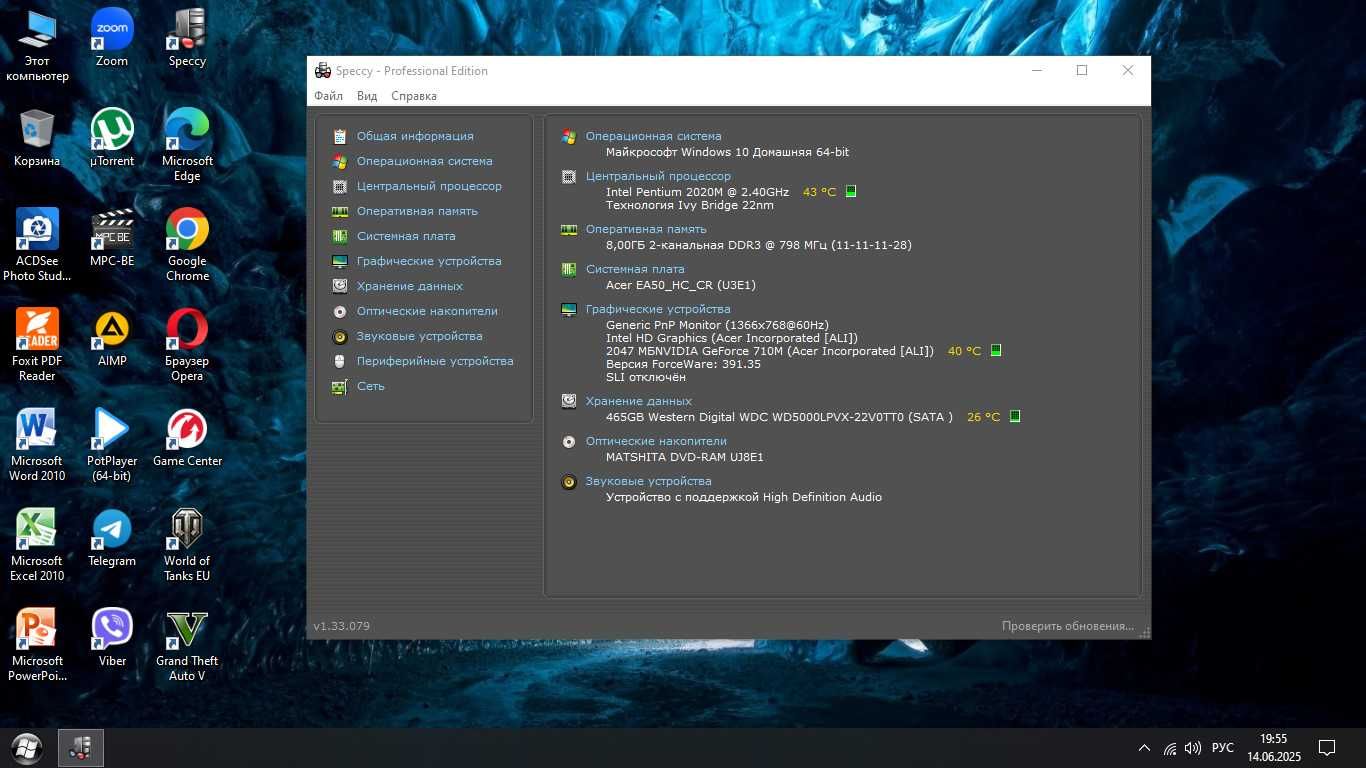Go to Системная плата in sidebar

(x=406, y=236)
